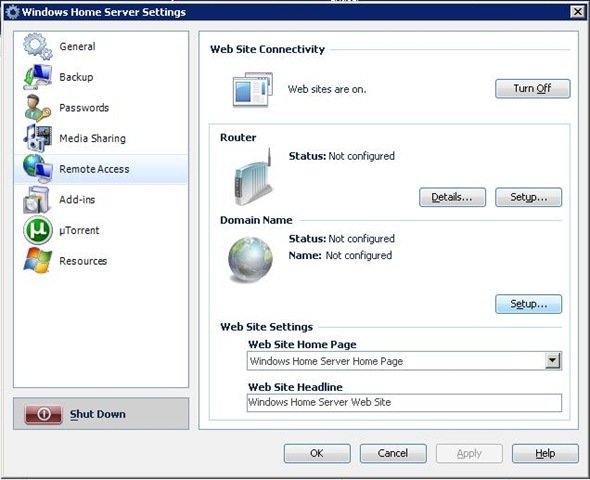Click in the Web Site Headline text field
This screenshot has width=590, height=480.
tap(404, 403)
